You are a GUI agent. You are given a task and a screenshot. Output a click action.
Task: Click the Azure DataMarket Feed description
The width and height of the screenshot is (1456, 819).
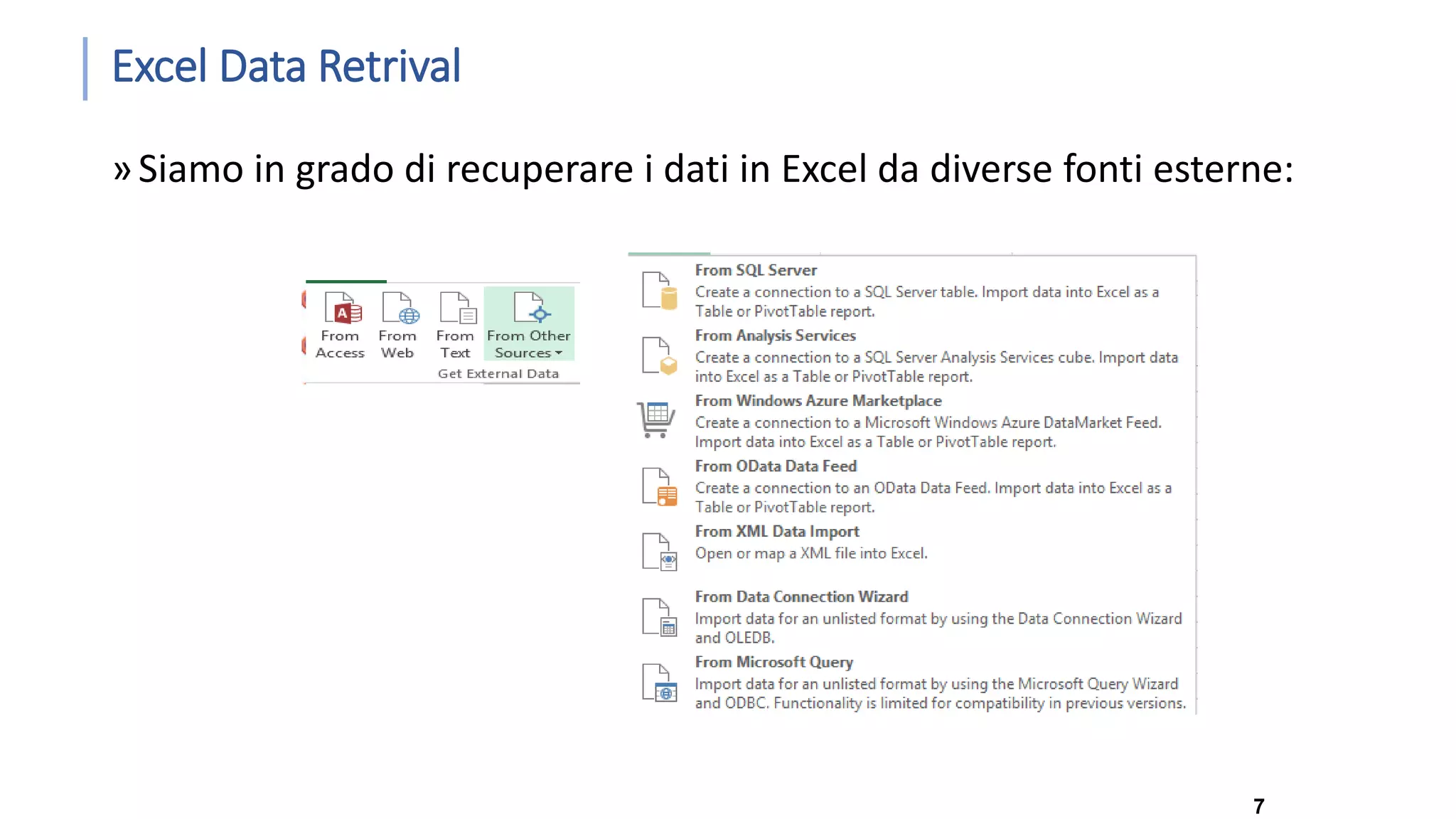(928, 432)
